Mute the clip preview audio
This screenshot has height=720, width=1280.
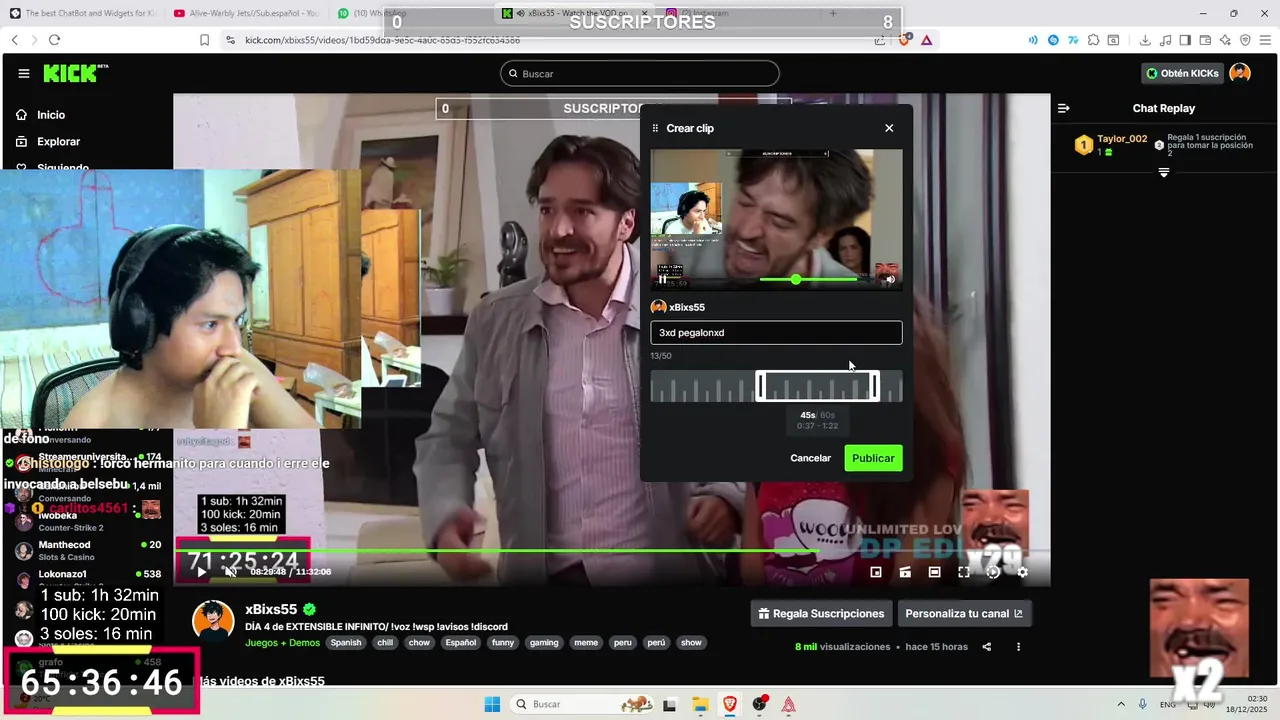click(x=890, y=279)
